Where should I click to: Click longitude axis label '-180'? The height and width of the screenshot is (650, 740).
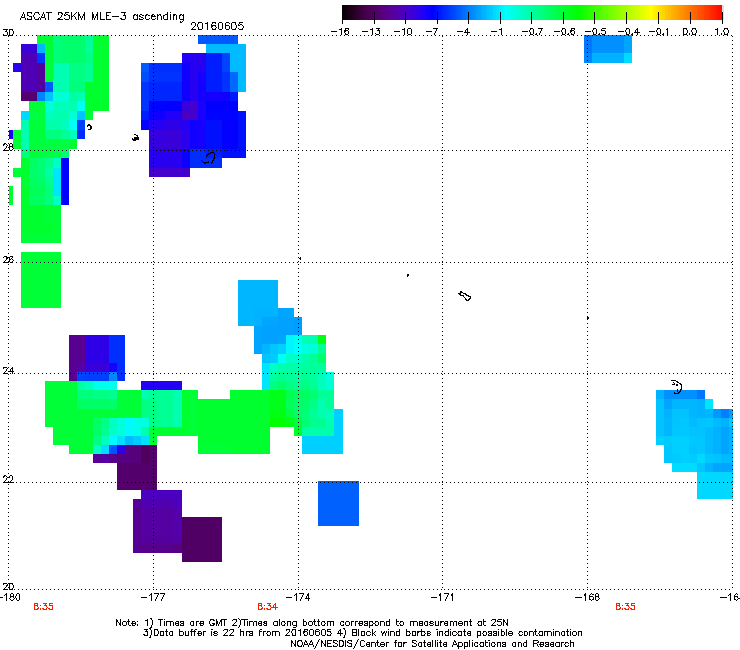coord(10,598)
